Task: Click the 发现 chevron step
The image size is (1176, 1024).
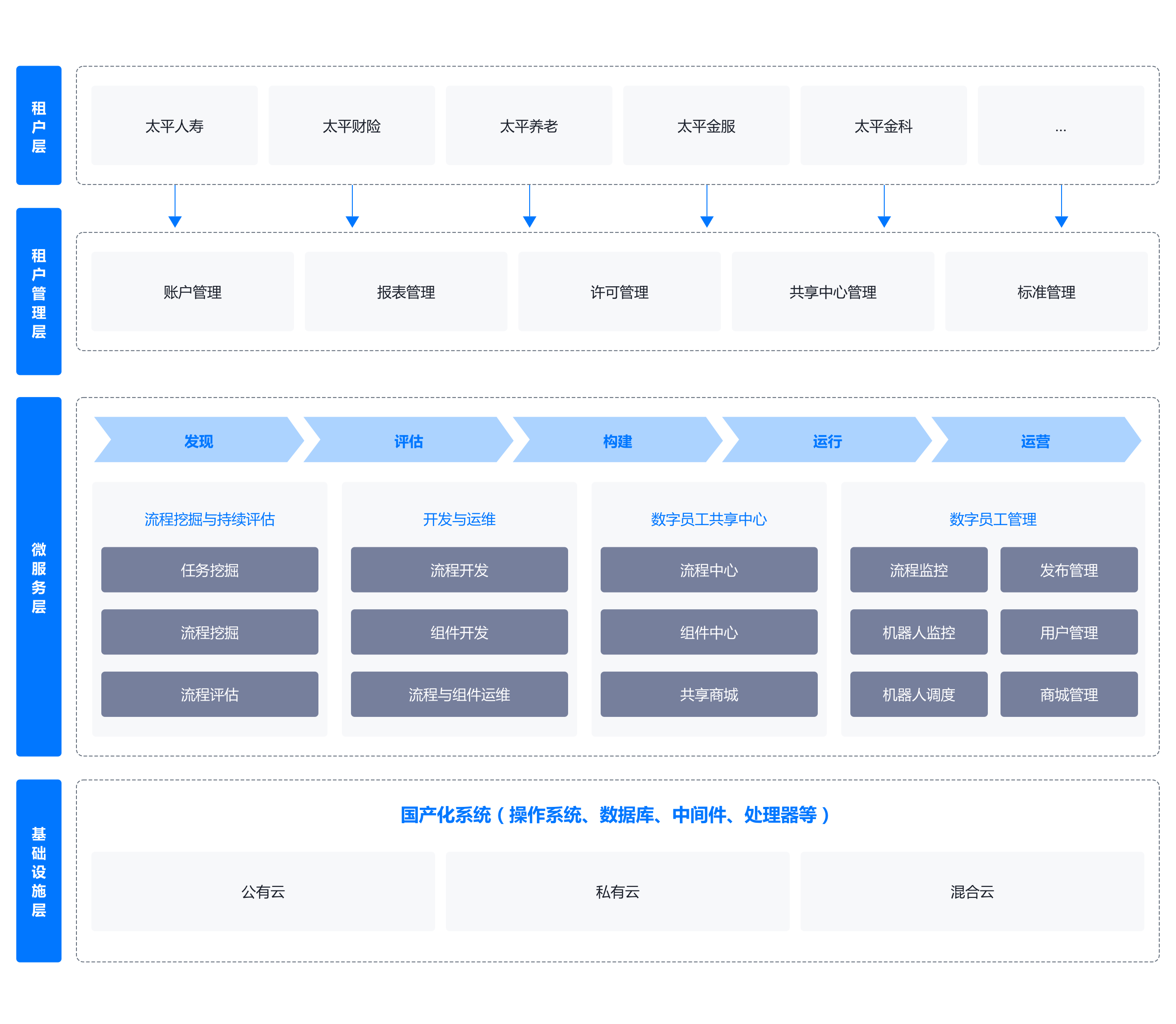Action: [x=199, y=440]
